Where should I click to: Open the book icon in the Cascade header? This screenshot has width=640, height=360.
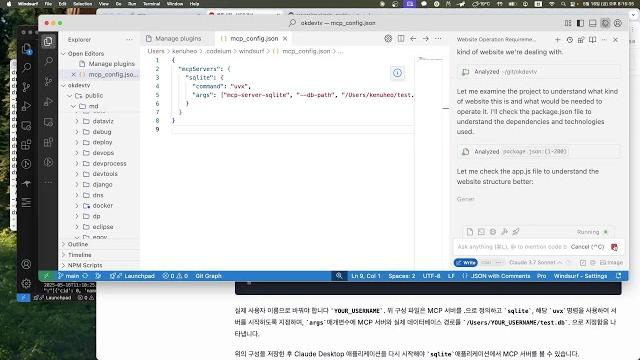(x=592, y=40)
